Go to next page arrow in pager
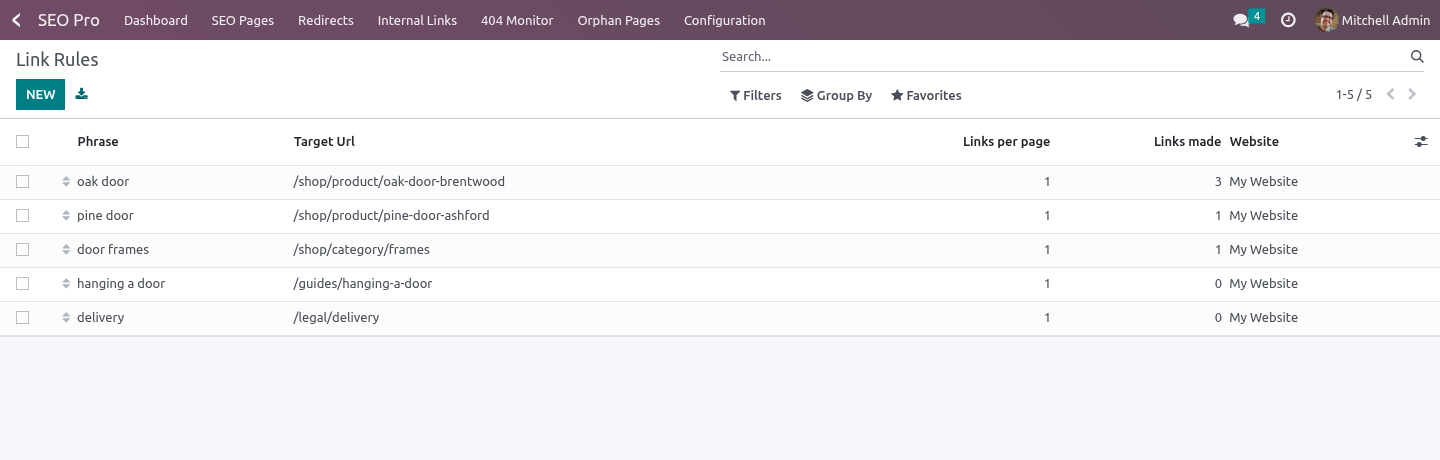Screen dimensions: 1440x460 [x=1412, y=95]
